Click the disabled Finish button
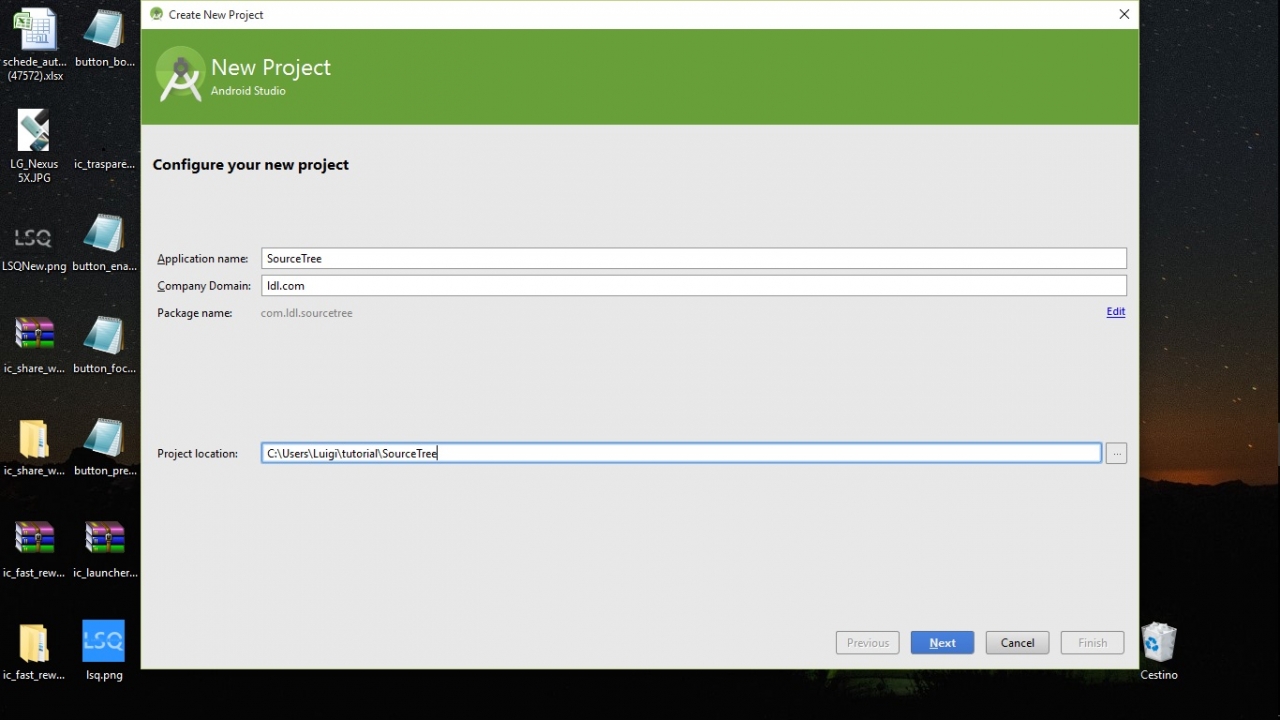The width and height of the screenshot is (1280, 720). coord(1092,643)
